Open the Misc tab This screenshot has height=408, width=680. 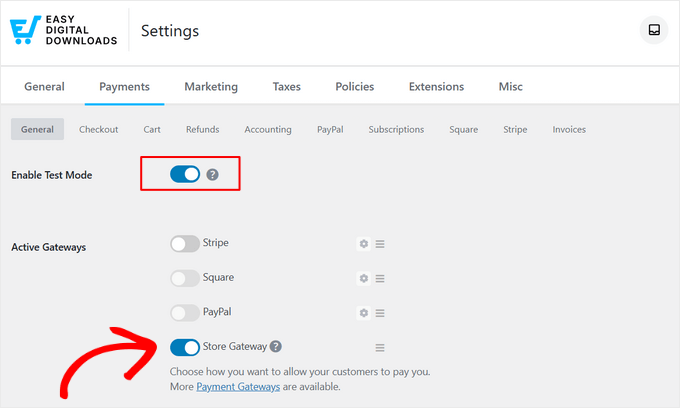(x=510, y=86)
